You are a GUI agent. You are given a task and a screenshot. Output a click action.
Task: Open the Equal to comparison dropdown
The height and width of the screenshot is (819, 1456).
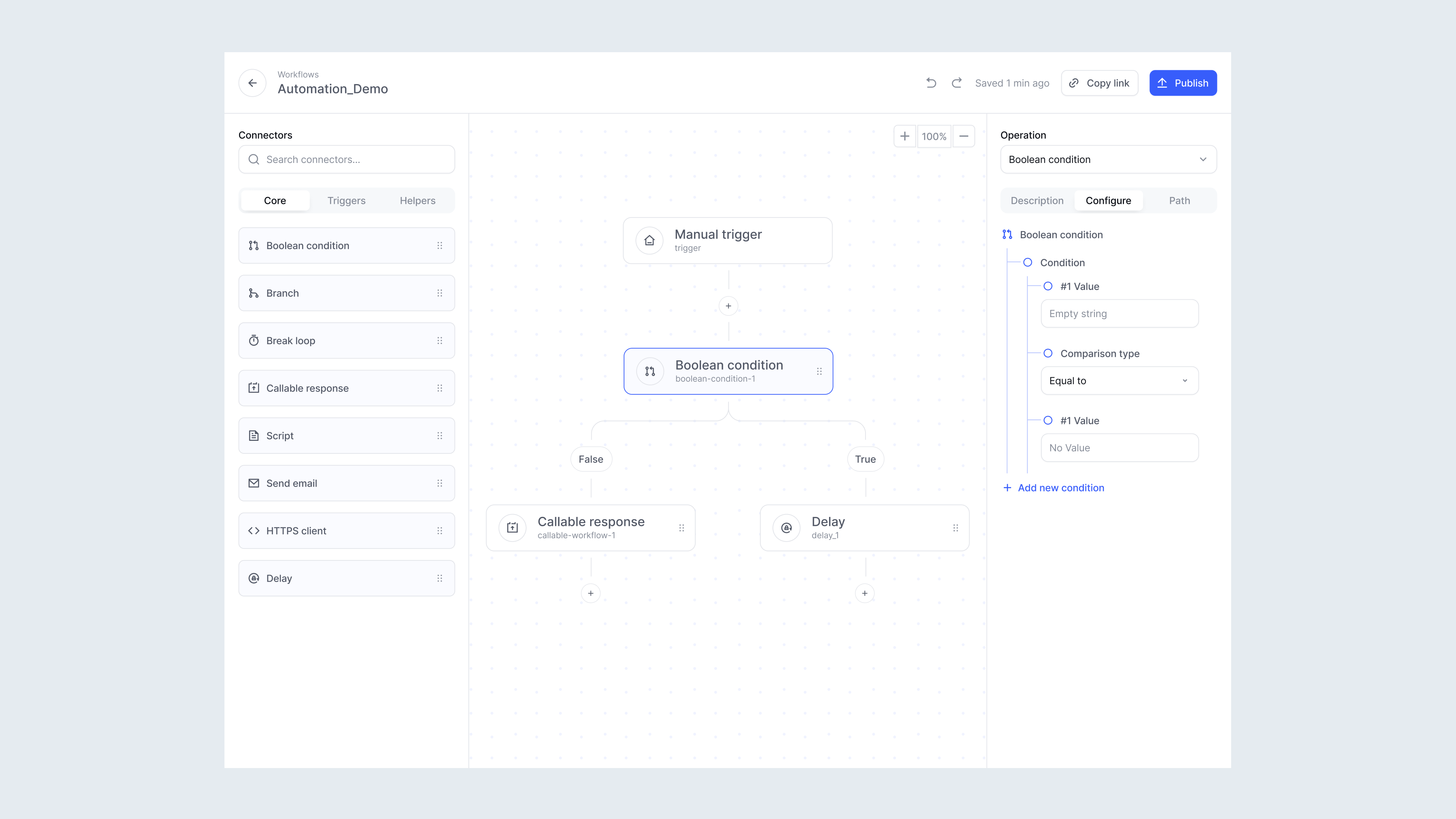1119,381
